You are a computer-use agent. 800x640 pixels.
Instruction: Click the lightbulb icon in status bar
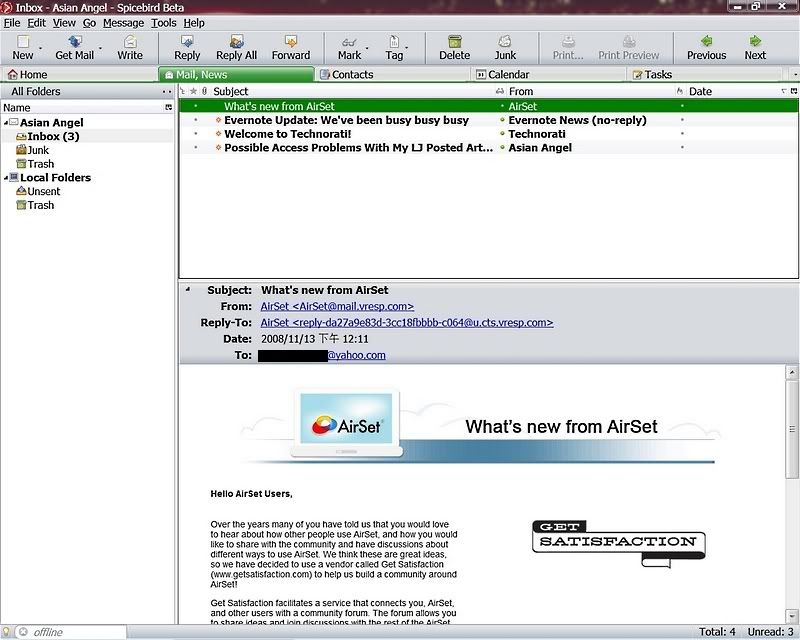7,632
